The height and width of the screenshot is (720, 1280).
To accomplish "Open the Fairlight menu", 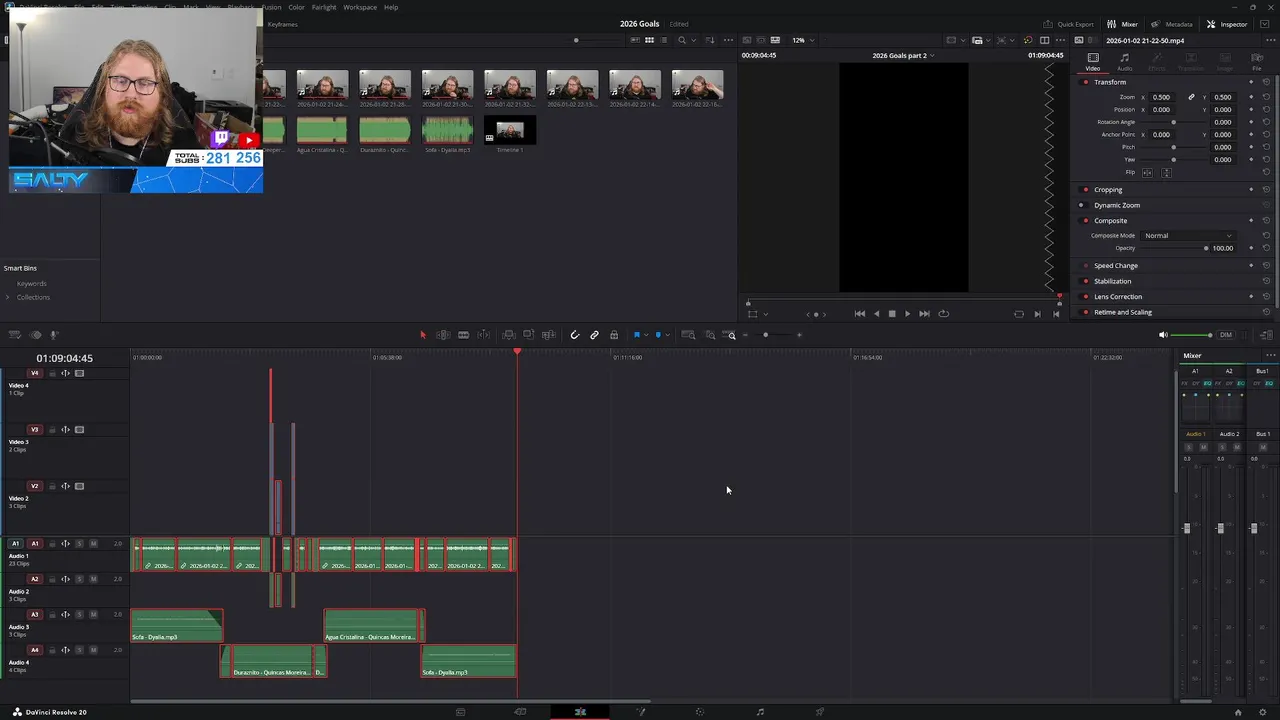I will point(324,7).
